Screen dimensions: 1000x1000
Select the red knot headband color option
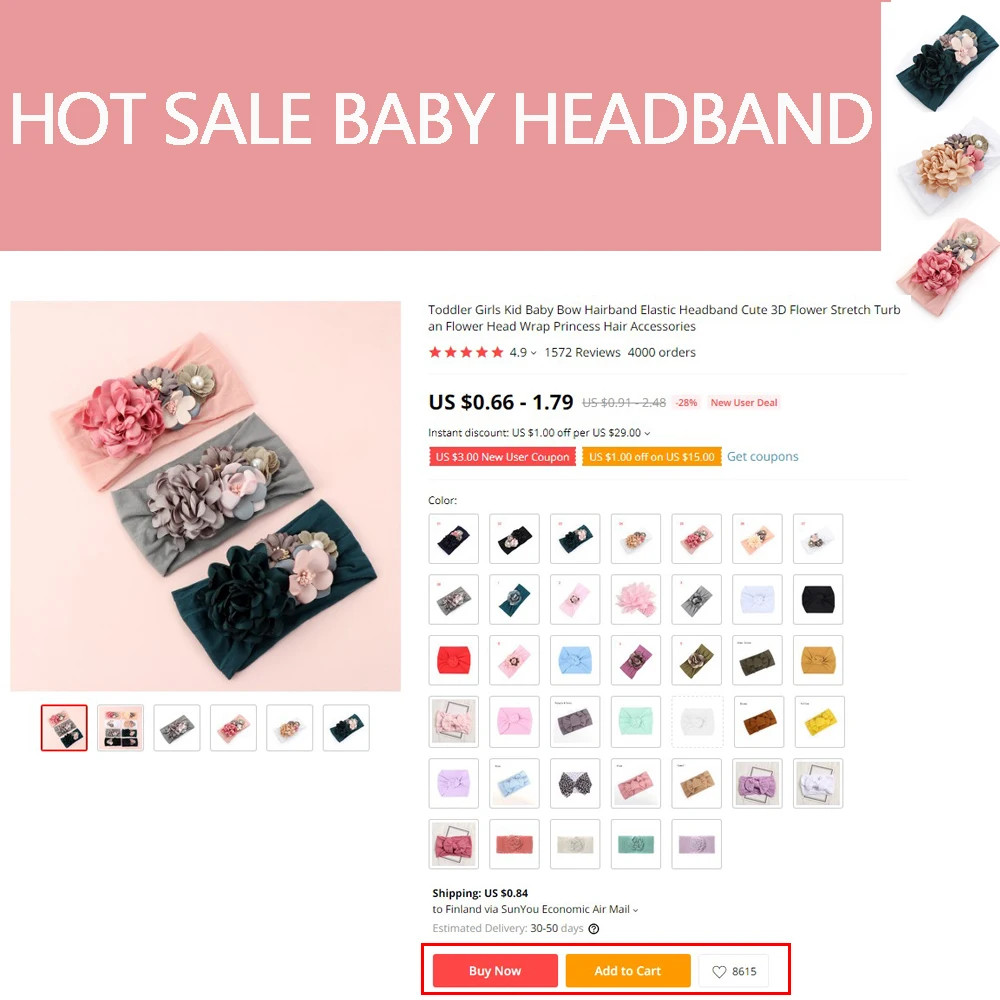tap(453, 660)
